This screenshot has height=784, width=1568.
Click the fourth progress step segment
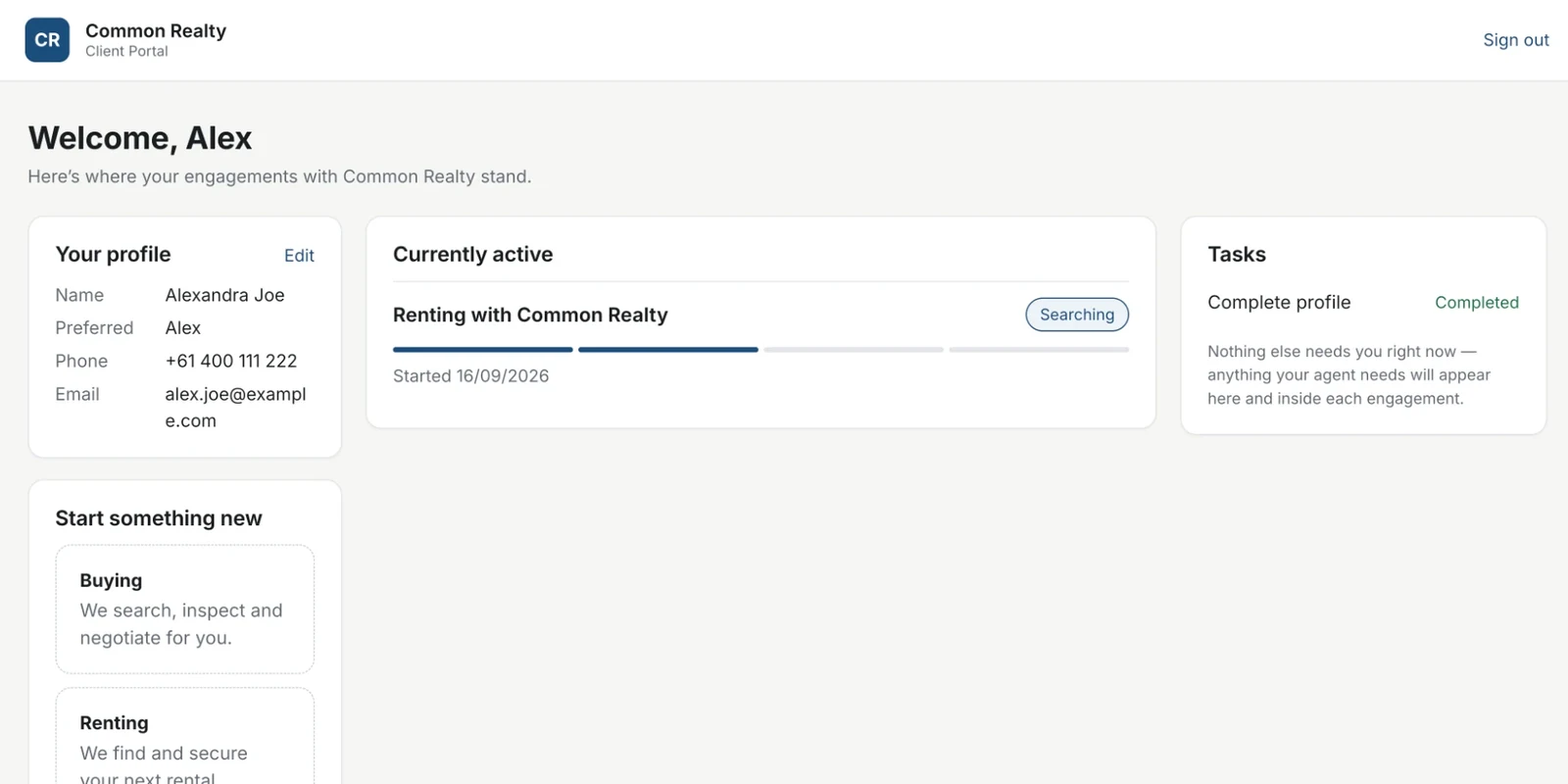coord(1039,350)
